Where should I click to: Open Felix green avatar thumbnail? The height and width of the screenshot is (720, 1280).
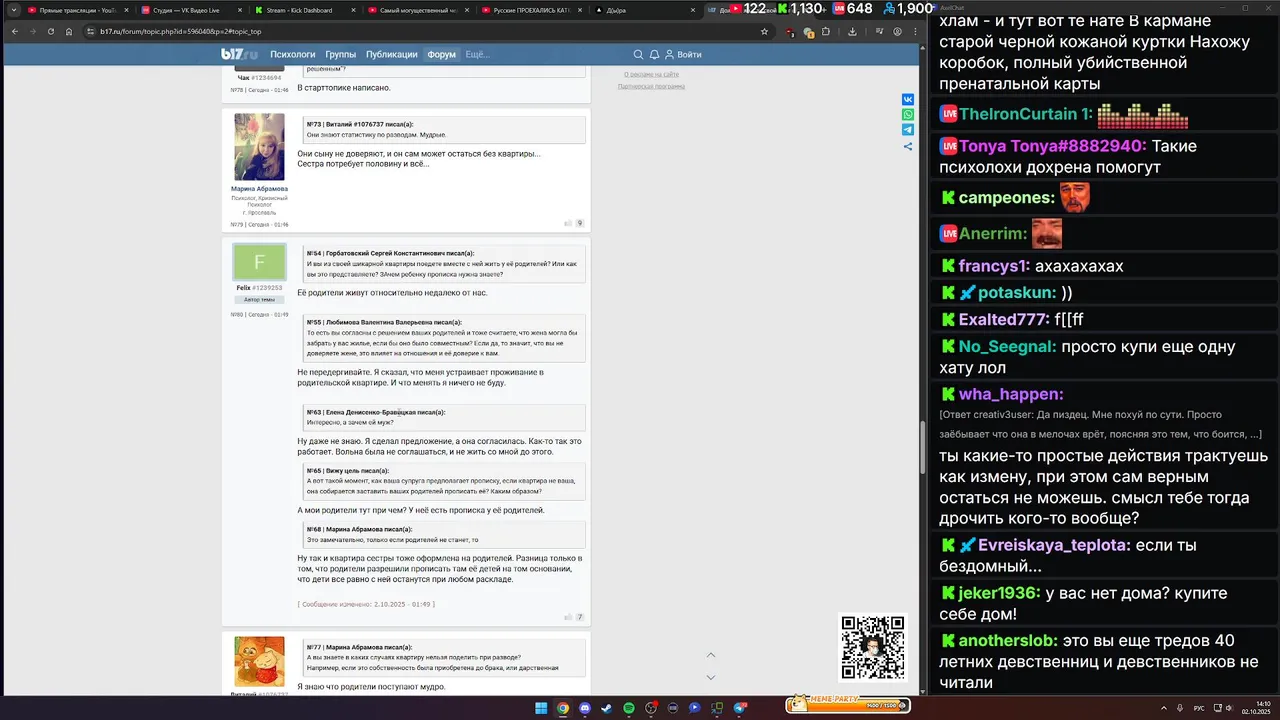click(x=259, y=262)
